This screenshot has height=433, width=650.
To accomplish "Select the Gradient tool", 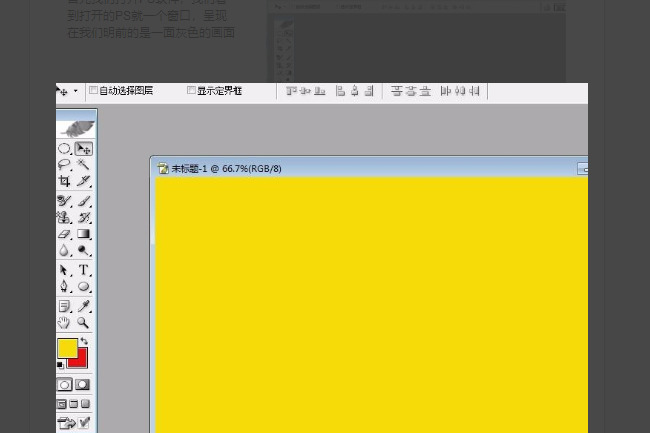I will click(84, 234).
